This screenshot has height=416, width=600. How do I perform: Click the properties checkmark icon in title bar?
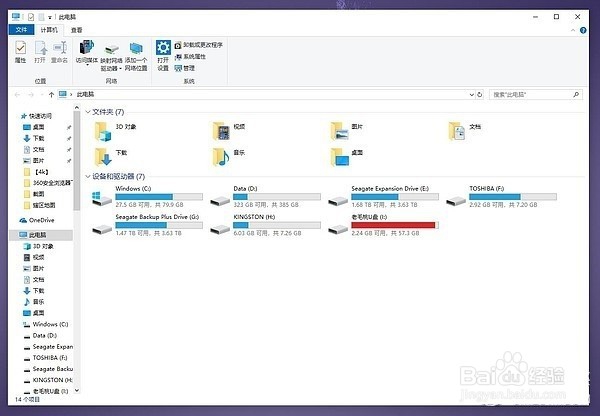point(31,17)
